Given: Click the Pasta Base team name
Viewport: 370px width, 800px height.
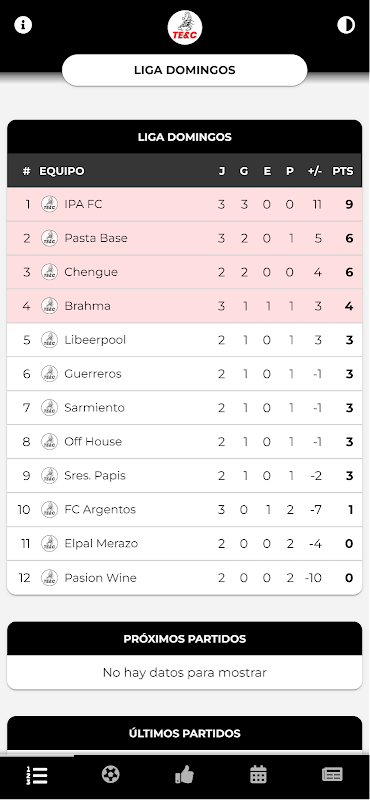Looking at the screenshot, I should pyautogui.click(x=96, y=238).
